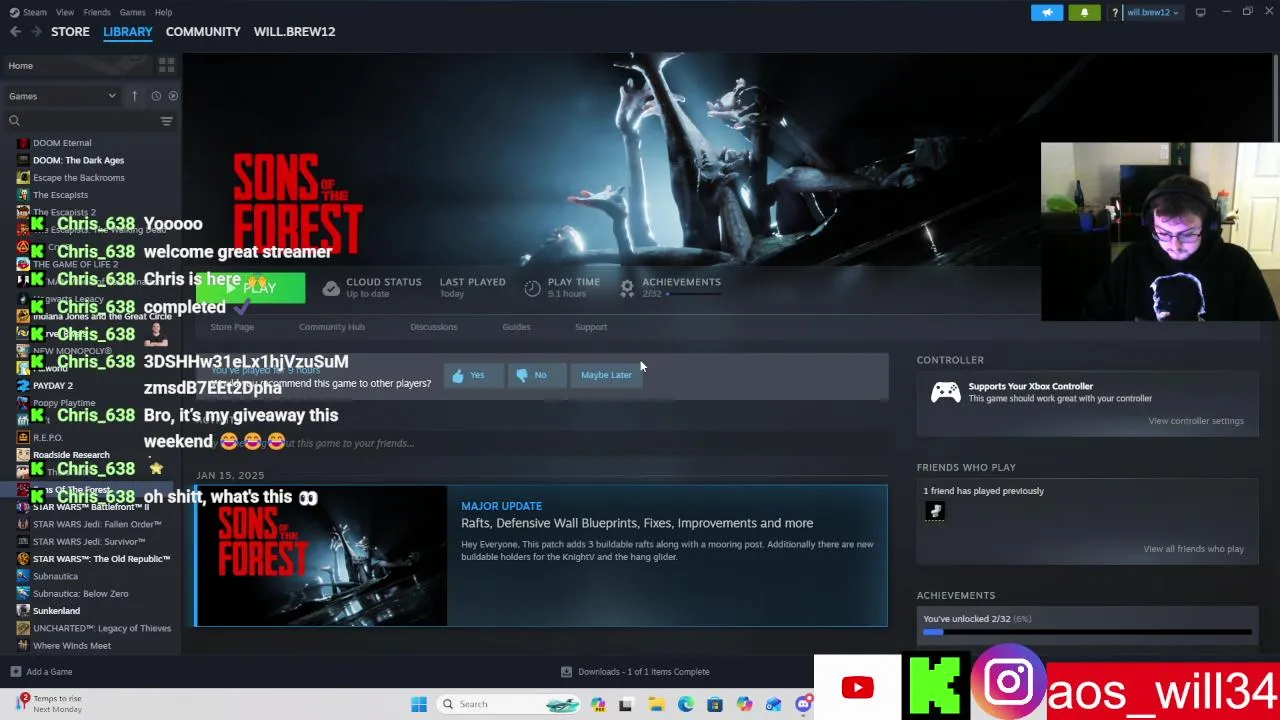Choose Maybe Later on recommendation prompt
This screenshot has width=1280, height=720.
606,375
